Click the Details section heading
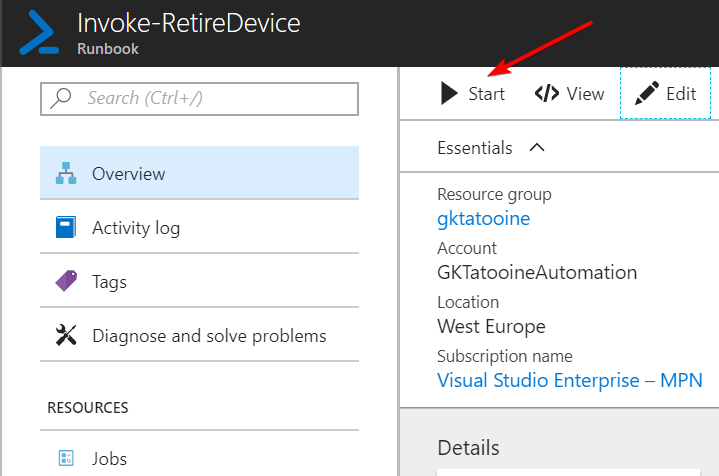This screenshot has width=719, height=476. coord(468,447)
